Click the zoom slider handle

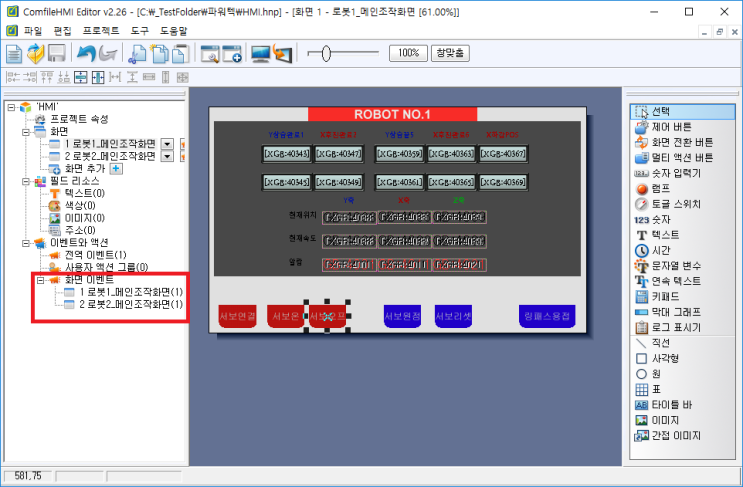pyautogui.click(x=326, y=54)
